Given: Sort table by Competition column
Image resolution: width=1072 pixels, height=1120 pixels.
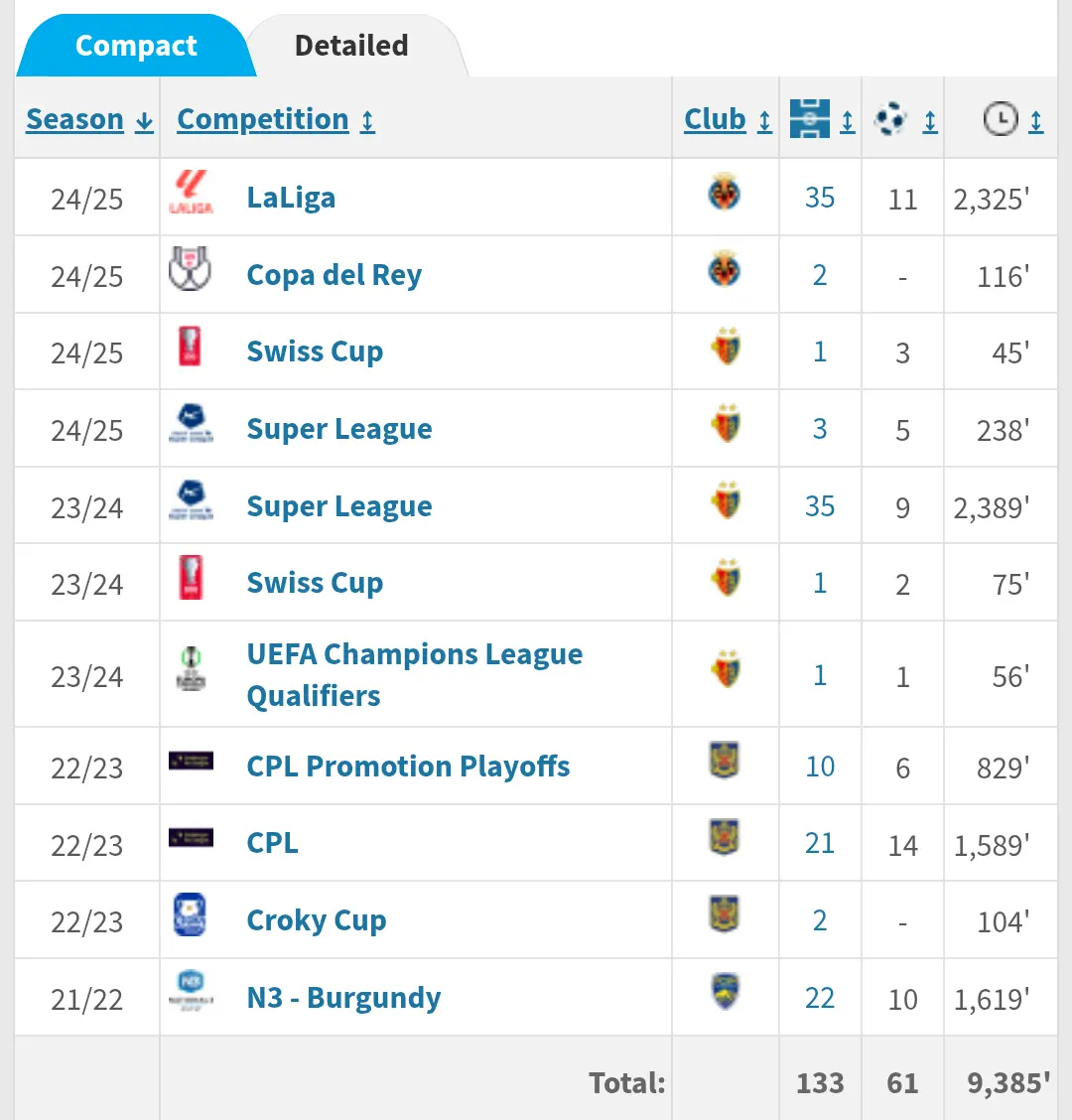Looking at the screenshot, I should click(x=275, y=119).
